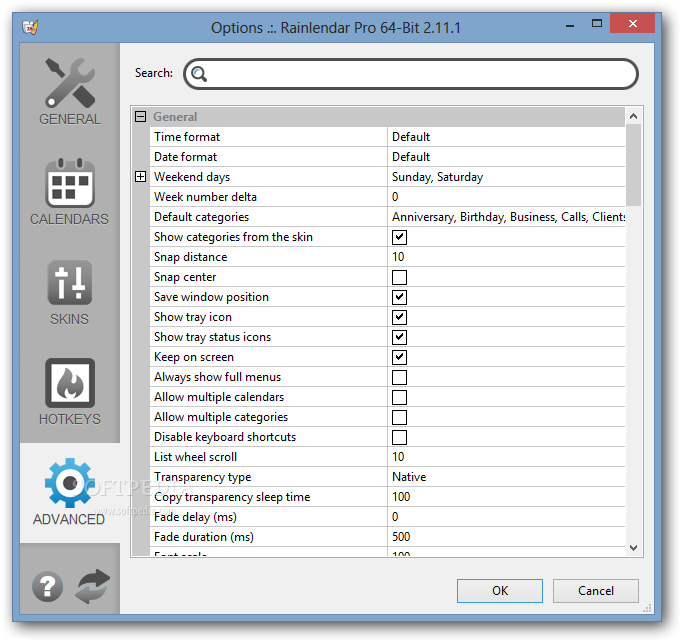Select Copy transparency sleep time value 100
This screenshot has width=682, height=642.
(401, 497)
